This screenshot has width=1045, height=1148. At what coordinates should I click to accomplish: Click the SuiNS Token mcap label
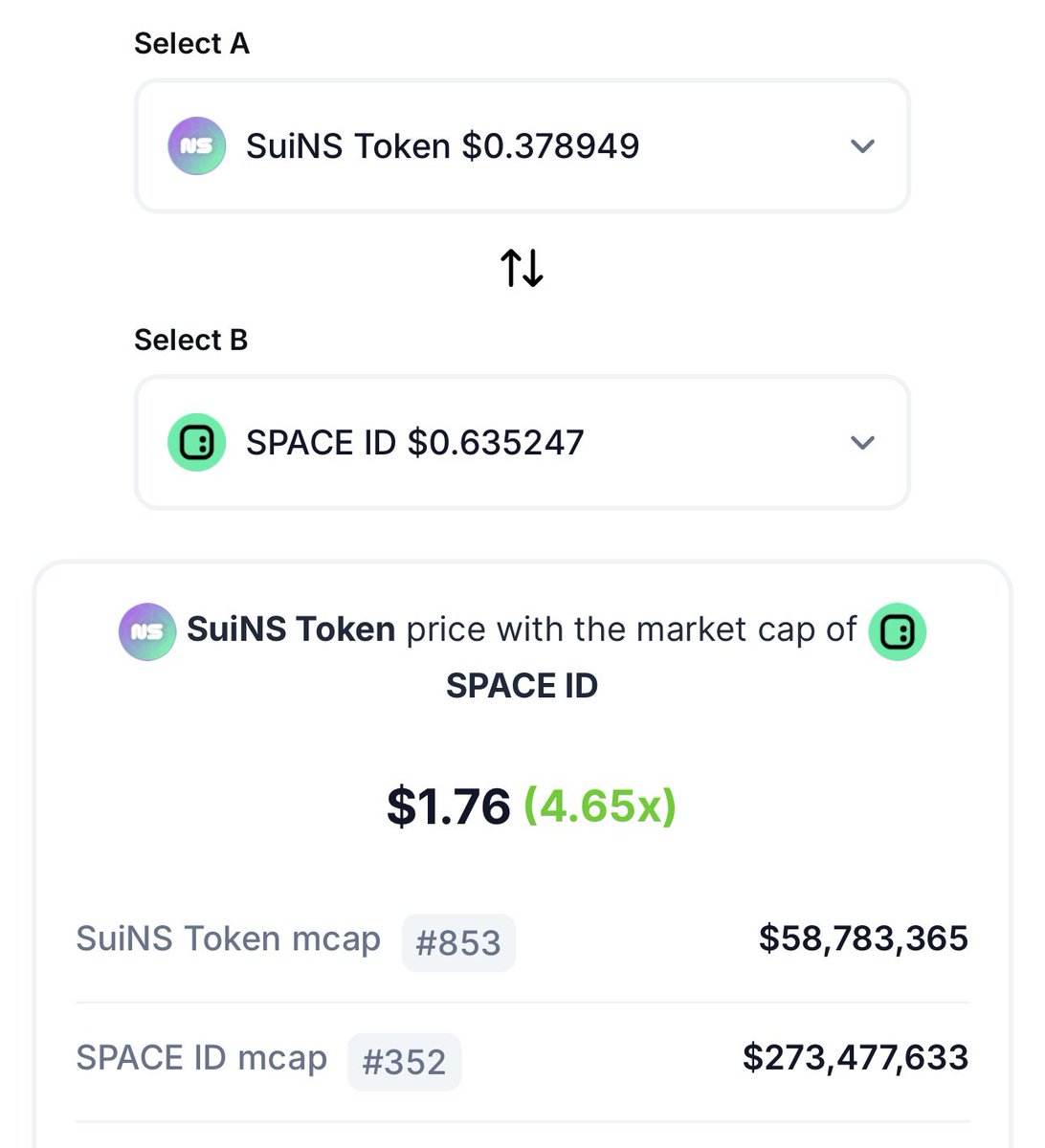click(x=228, y=938)
